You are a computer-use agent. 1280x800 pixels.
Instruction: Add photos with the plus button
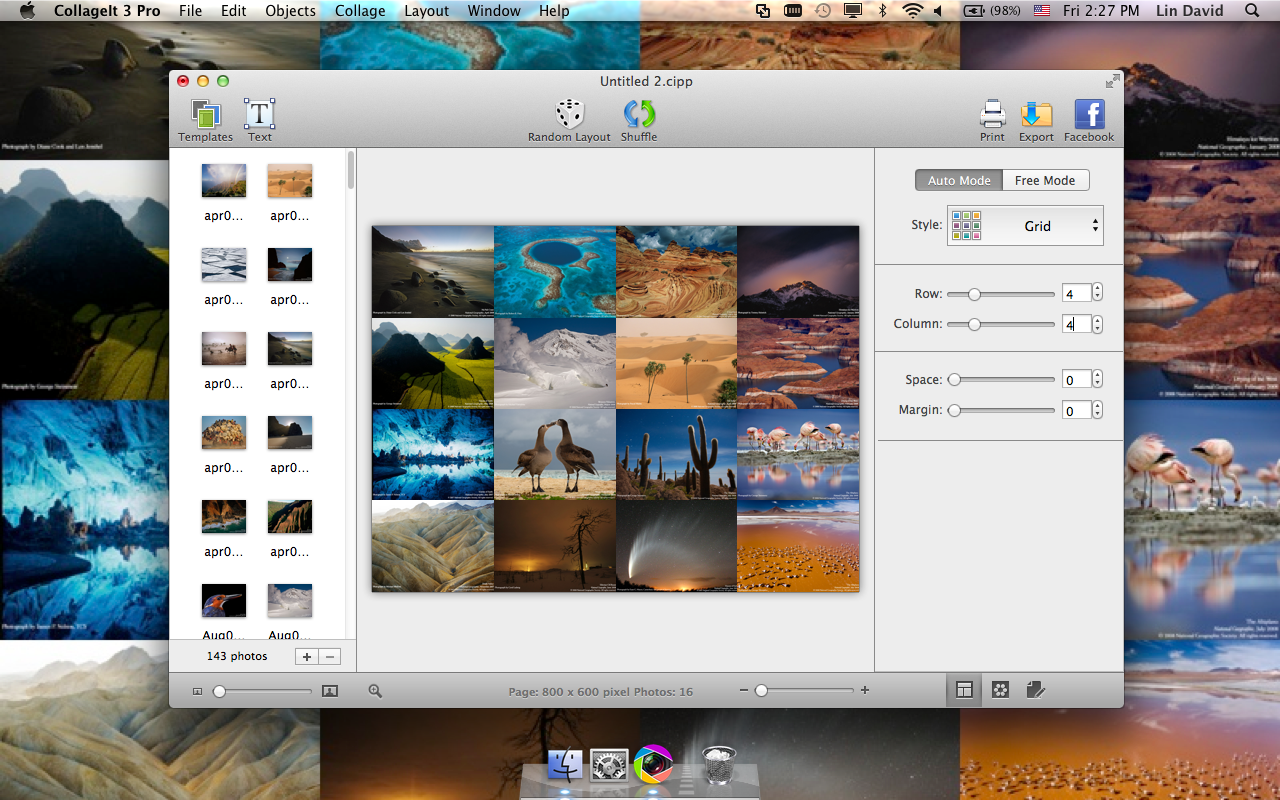click(307, 656)
